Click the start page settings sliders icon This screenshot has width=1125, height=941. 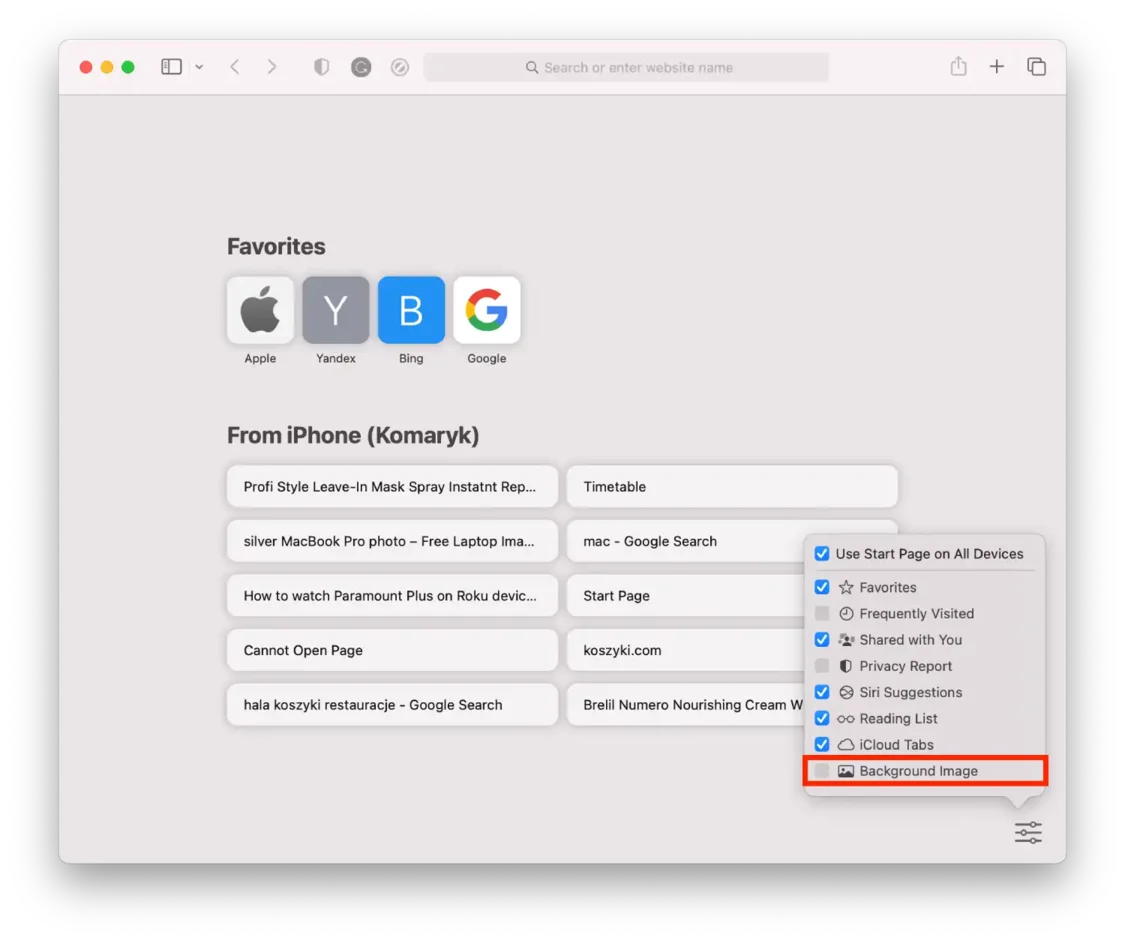tap(1028, 832)
